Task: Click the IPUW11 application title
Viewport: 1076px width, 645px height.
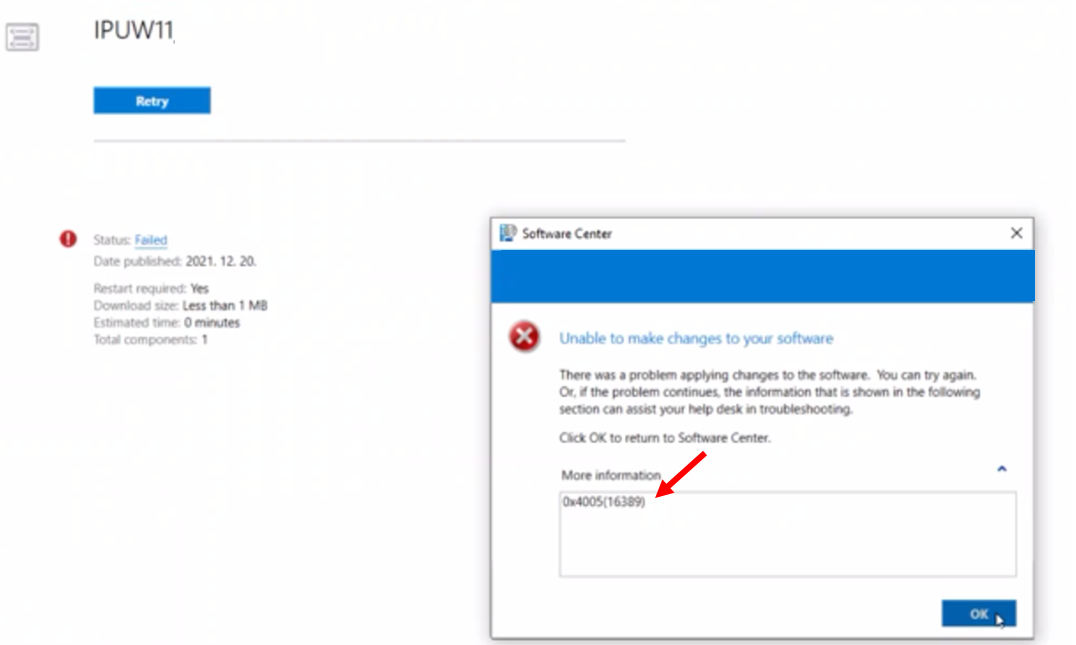Action: coord(134,32)
